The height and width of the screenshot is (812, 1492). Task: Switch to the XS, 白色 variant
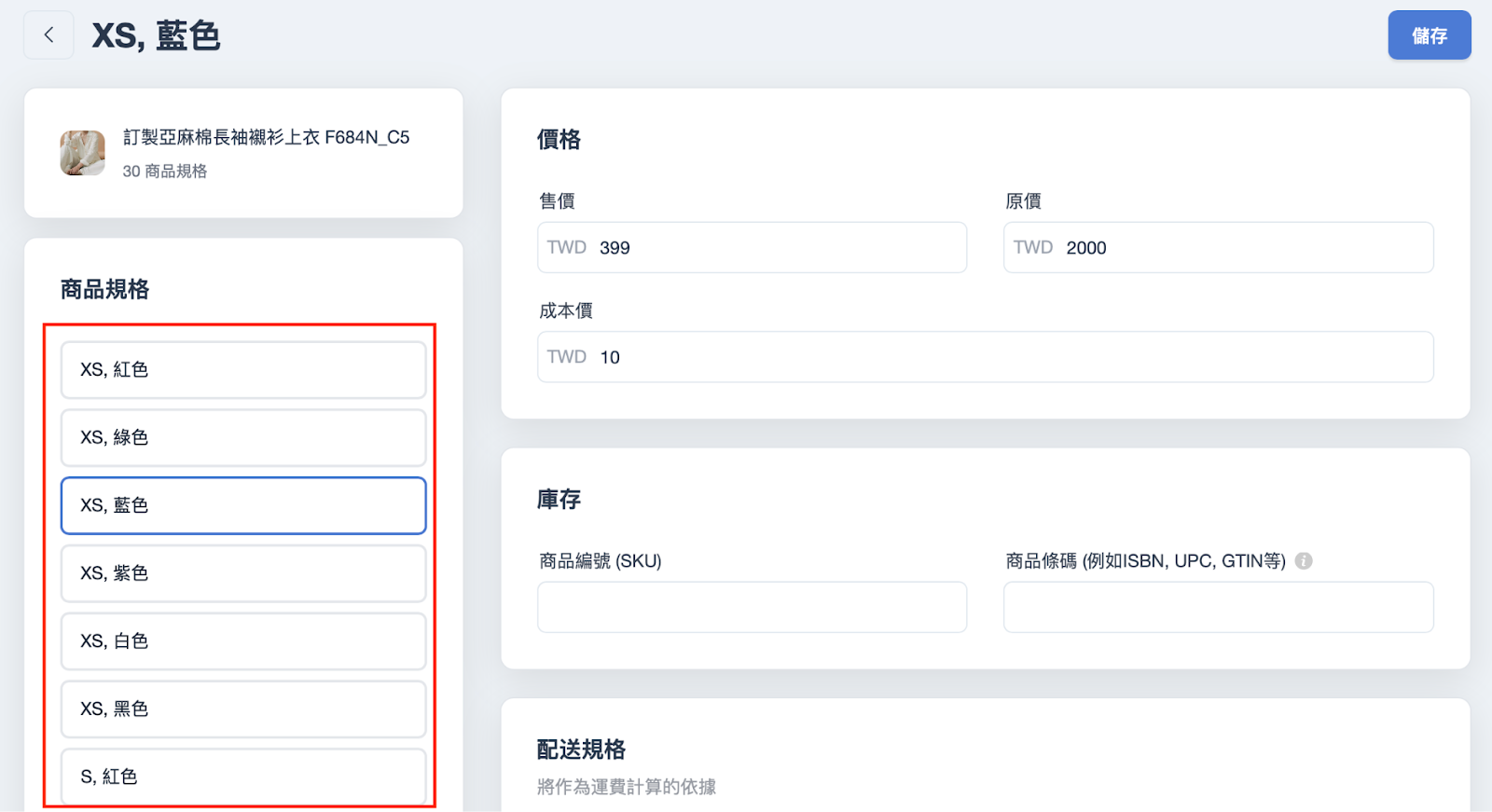click(x=243, y=641)
